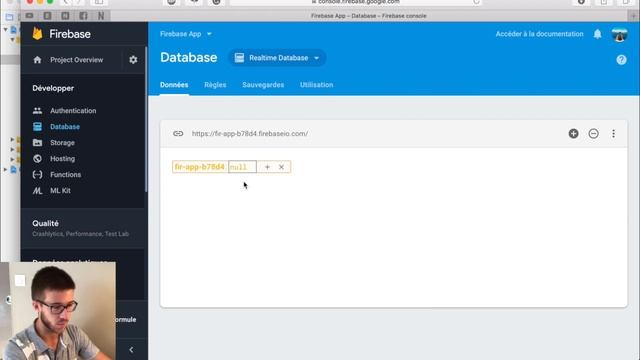Open the Firebase App project dropdown
Screen dimensions: 640x360
pyautogui.click(x=186, y=34)
